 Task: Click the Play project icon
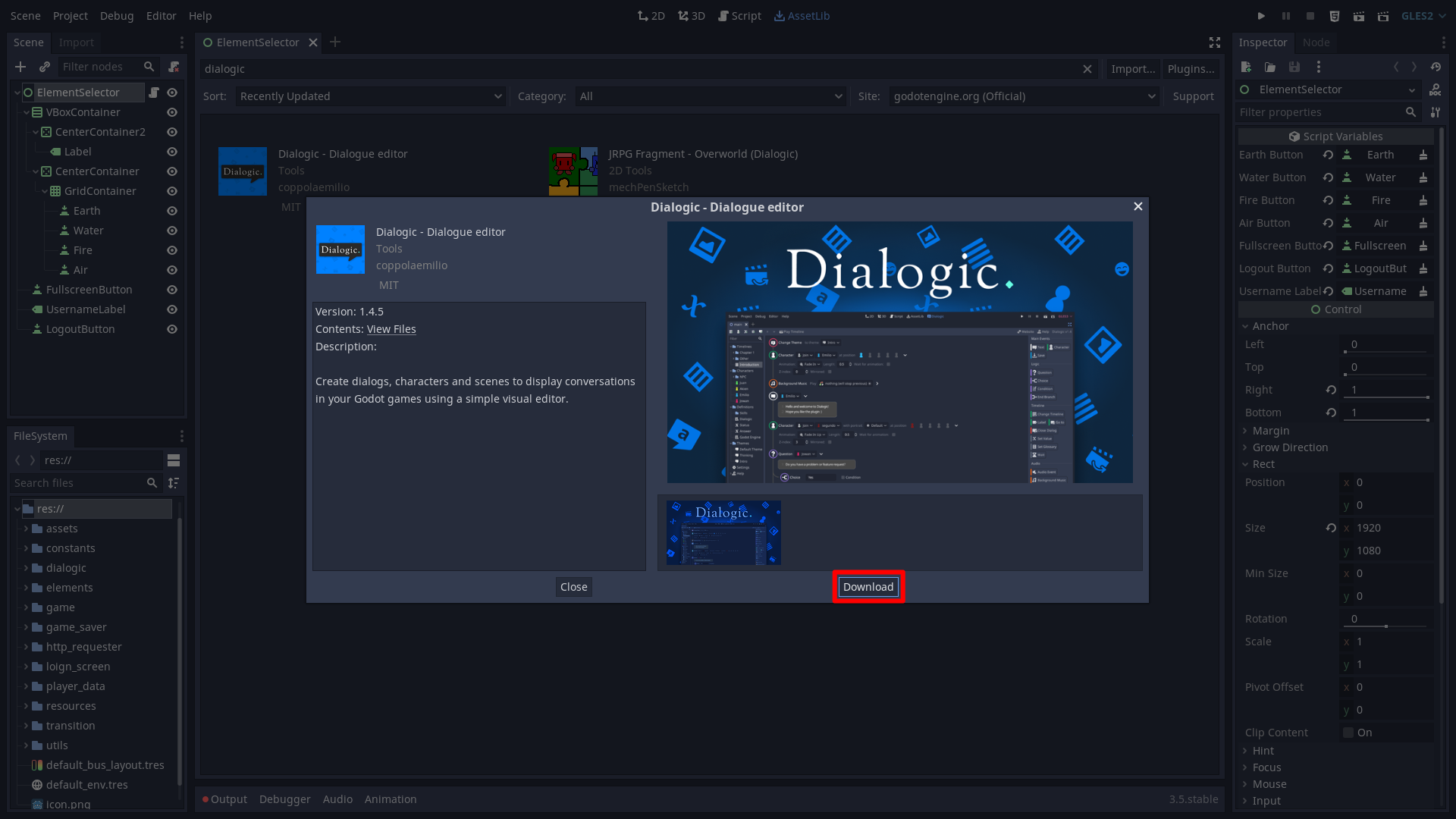(1261, 16)
